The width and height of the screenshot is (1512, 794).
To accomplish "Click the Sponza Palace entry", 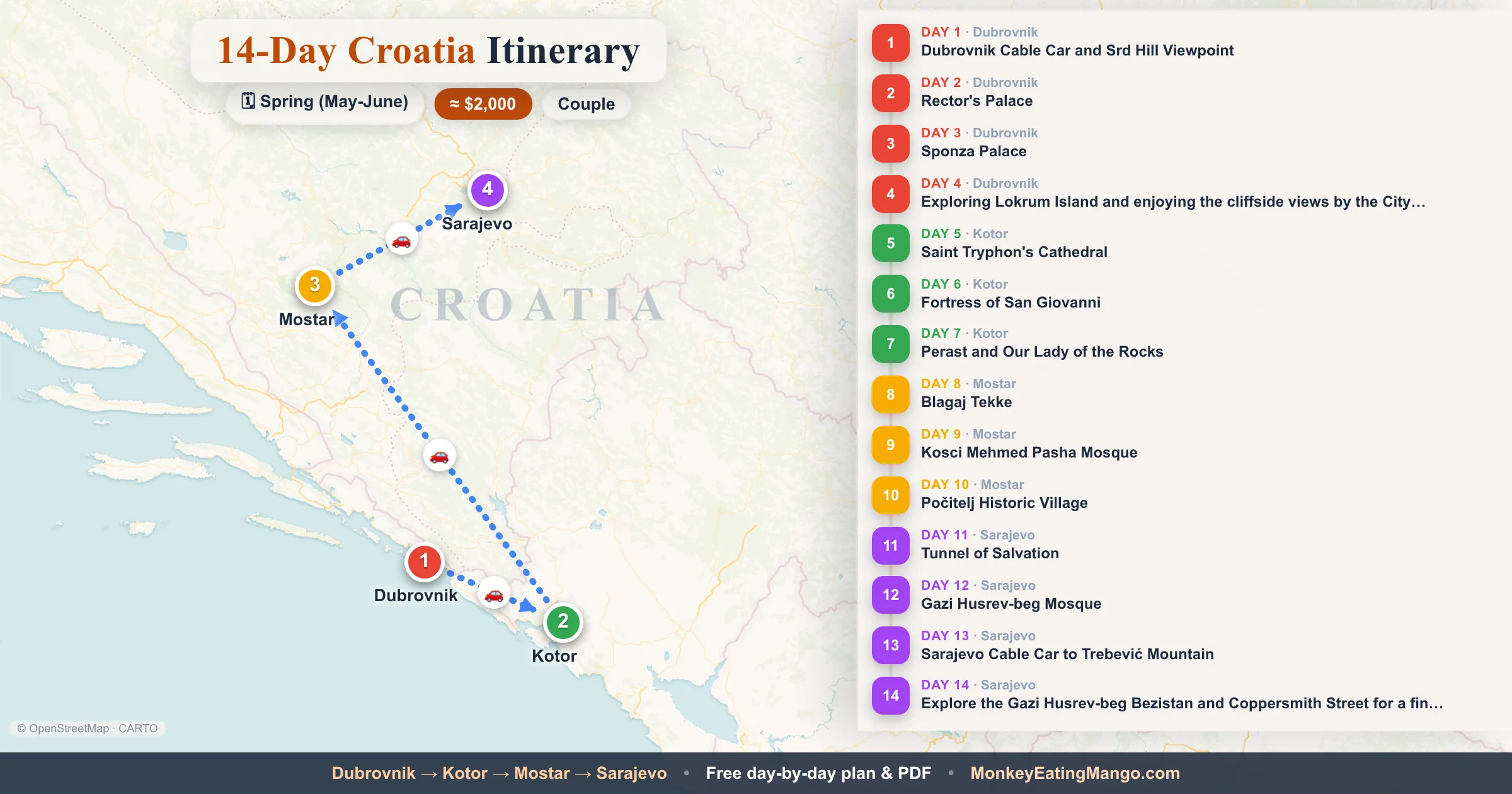I will 973,151.
